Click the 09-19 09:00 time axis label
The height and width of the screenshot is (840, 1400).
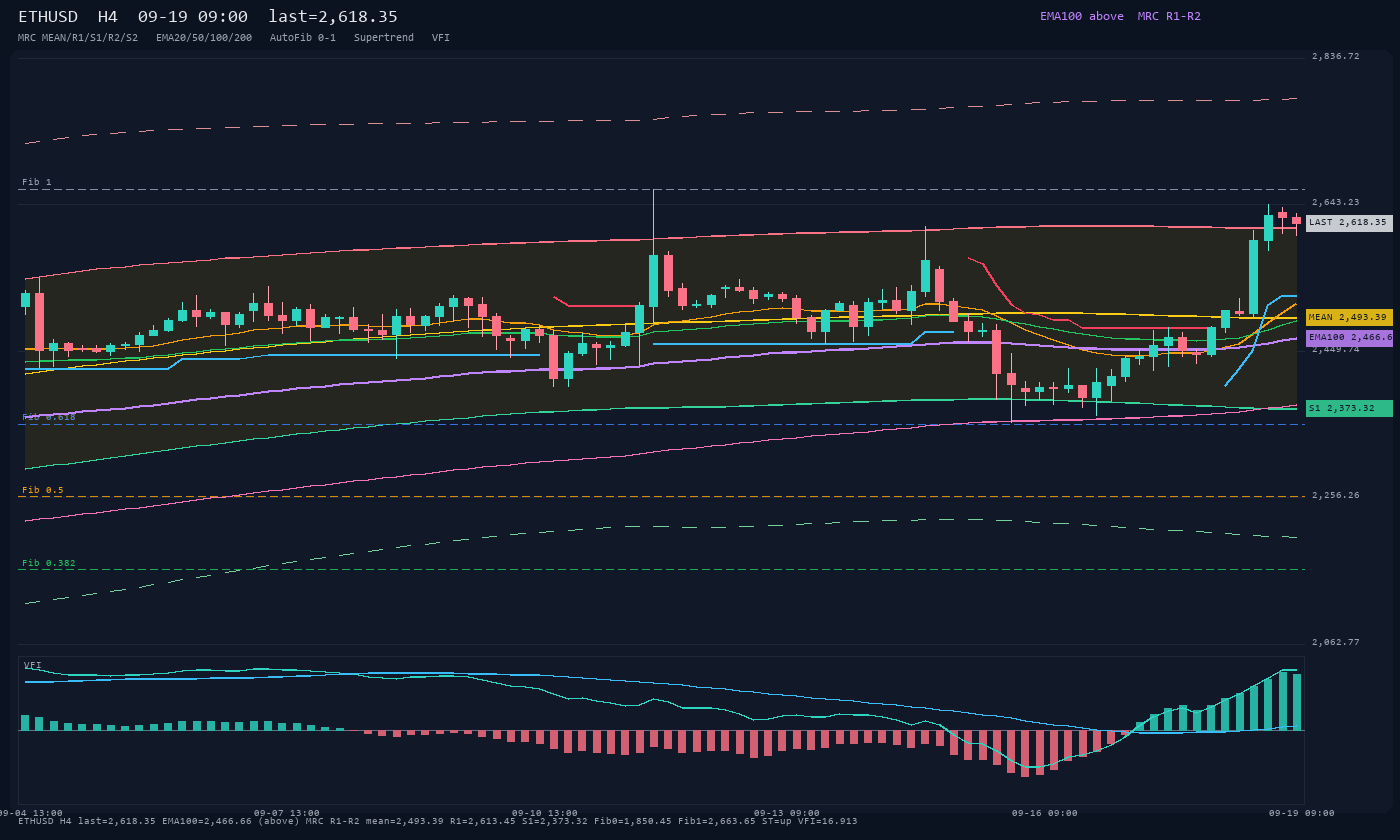tap(1302, 813)
